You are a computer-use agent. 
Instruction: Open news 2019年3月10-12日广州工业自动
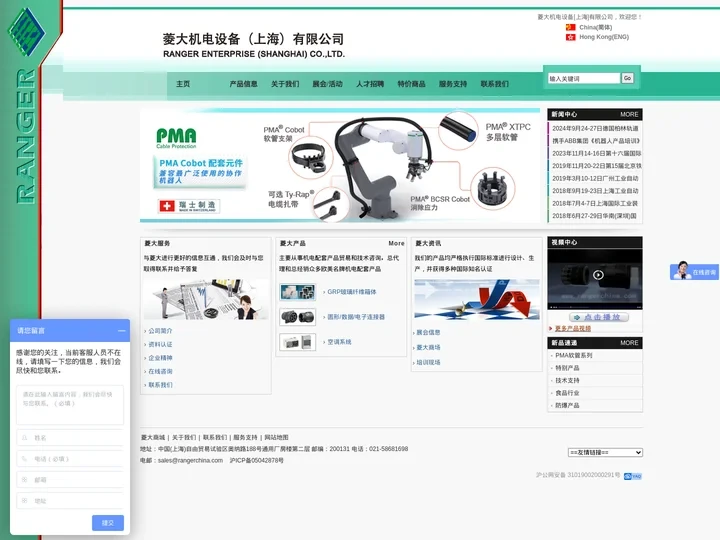pyautogui.click(x=595, y=178)
